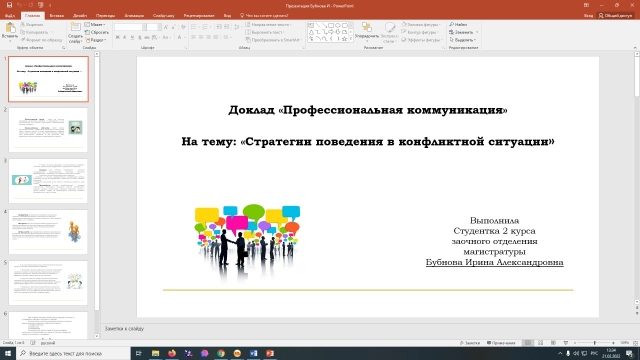Click Найти (Find)
The width and height of the screenshot is (640, 360).
458,24
